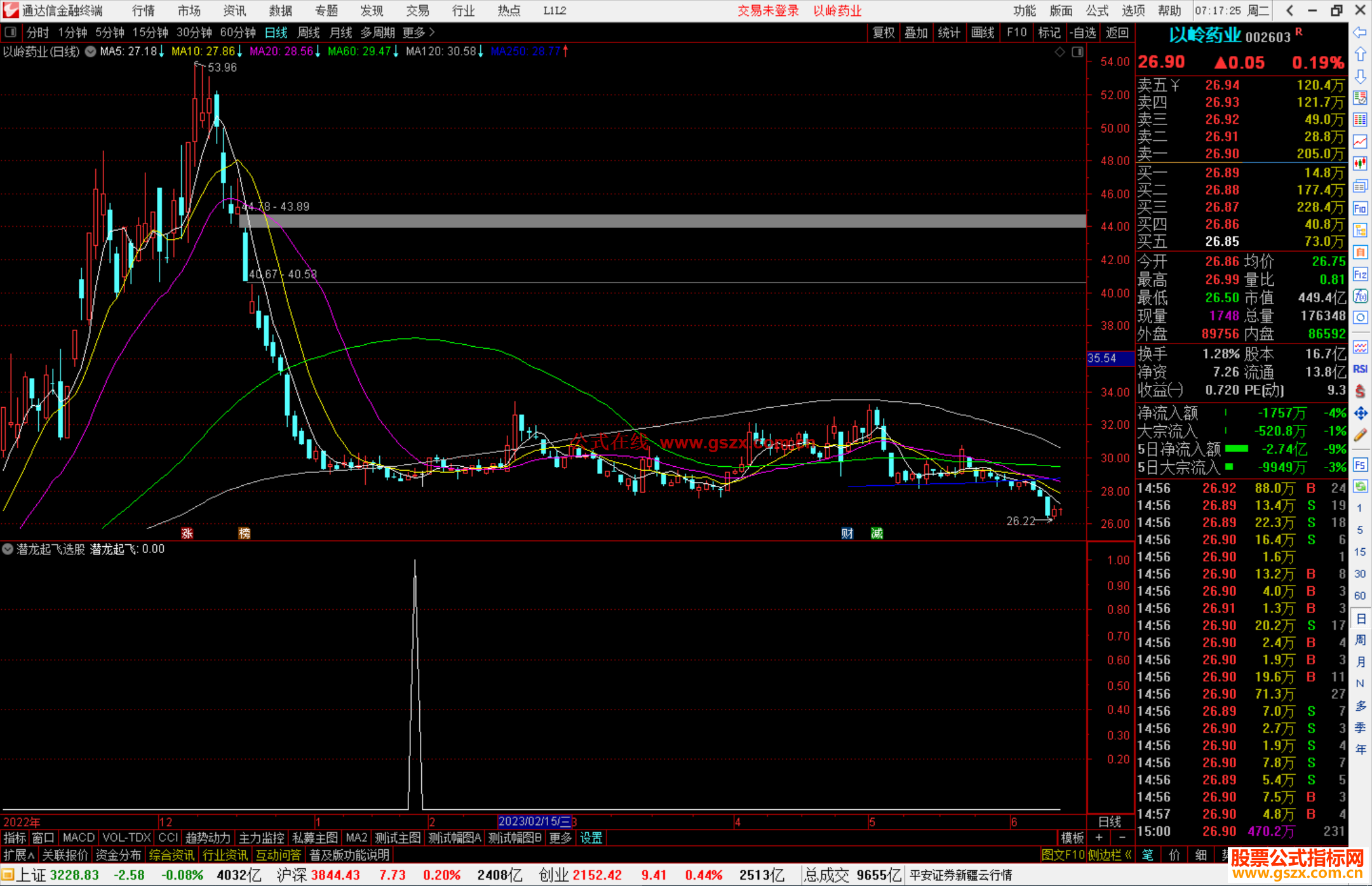Click the f(x) formula icon in sidebar

(1360, 296)
